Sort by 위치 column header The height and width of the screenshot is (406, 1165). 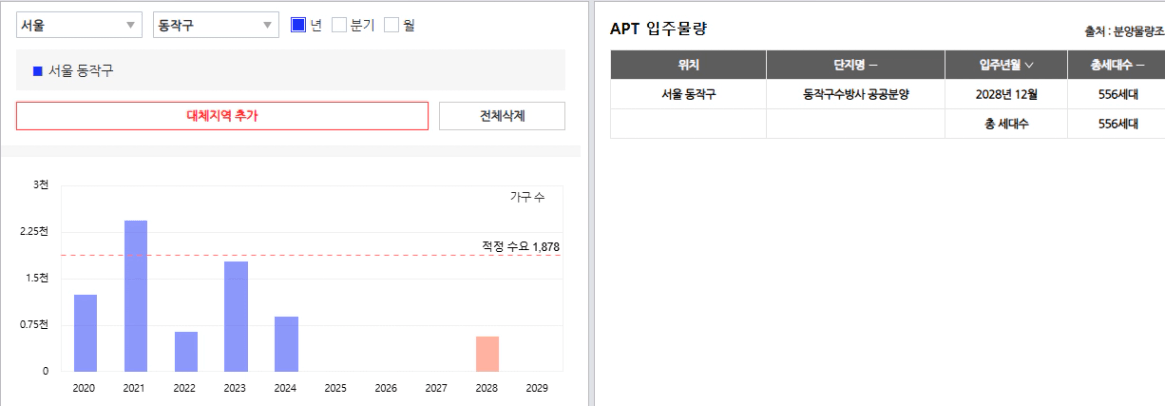point(689,65)
